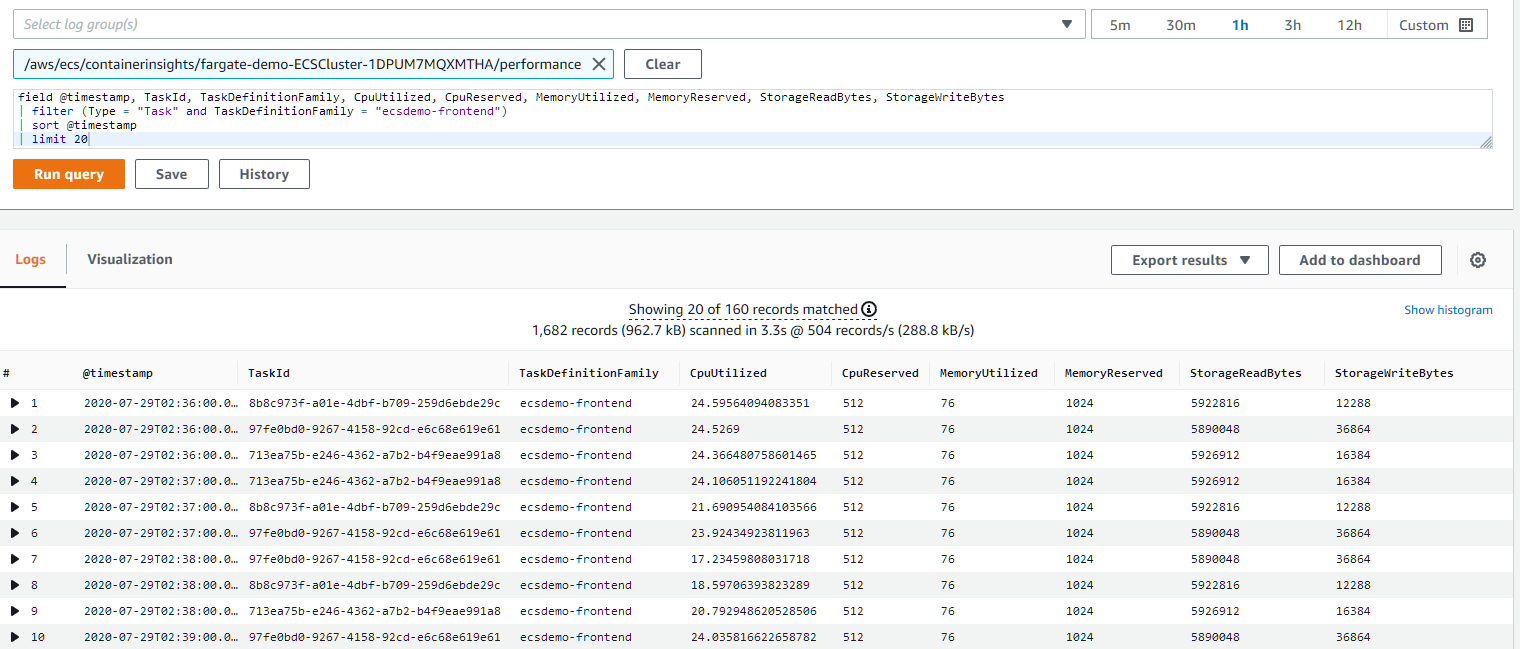This screenshot has height=649, width=1520.
Task: Click the CpuUtilized column header
Action: click(728, 373)
